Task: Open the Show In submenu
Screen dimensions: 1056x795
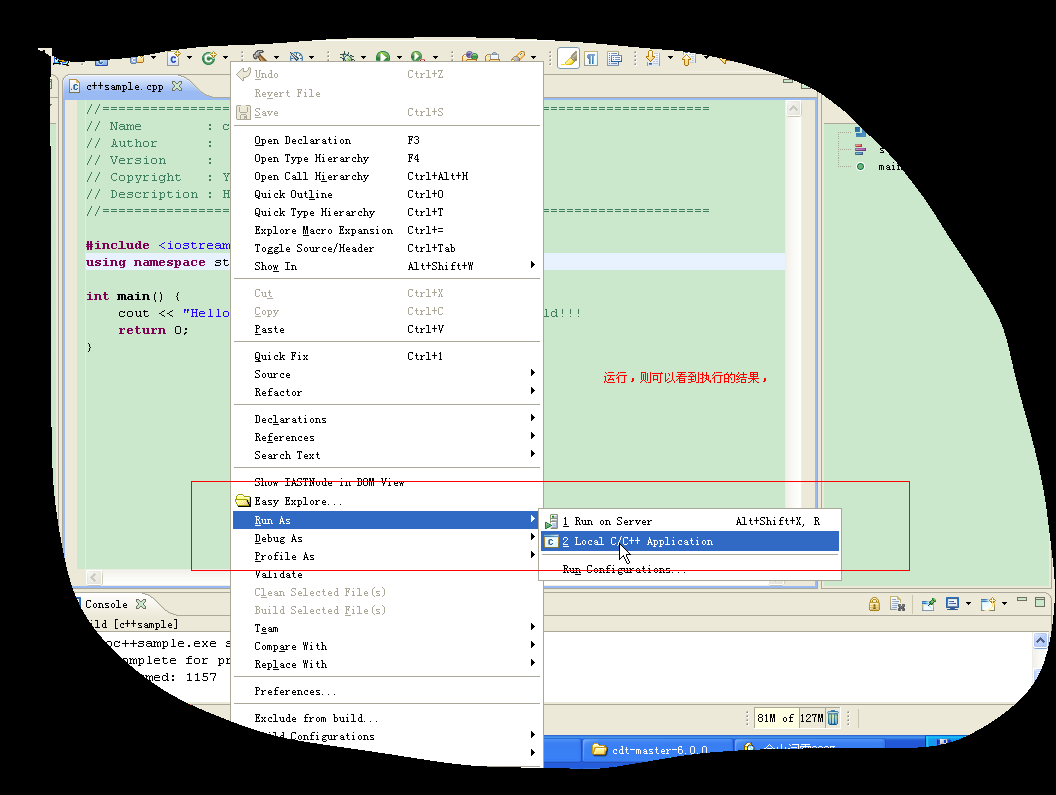Action: (387, 266)
